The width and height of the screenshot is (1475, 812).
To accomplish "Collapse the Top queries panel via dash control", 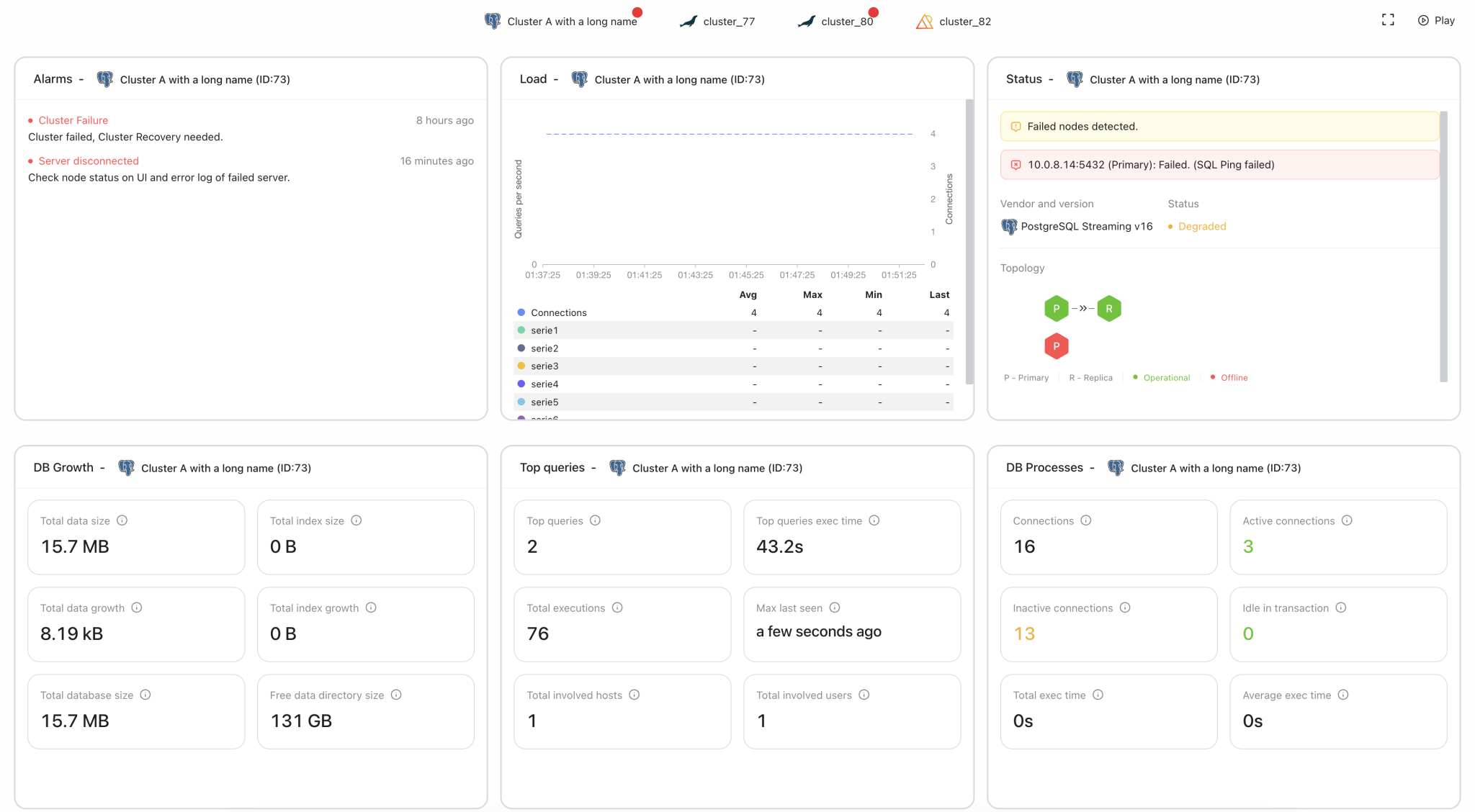I will tap(595, 467).
